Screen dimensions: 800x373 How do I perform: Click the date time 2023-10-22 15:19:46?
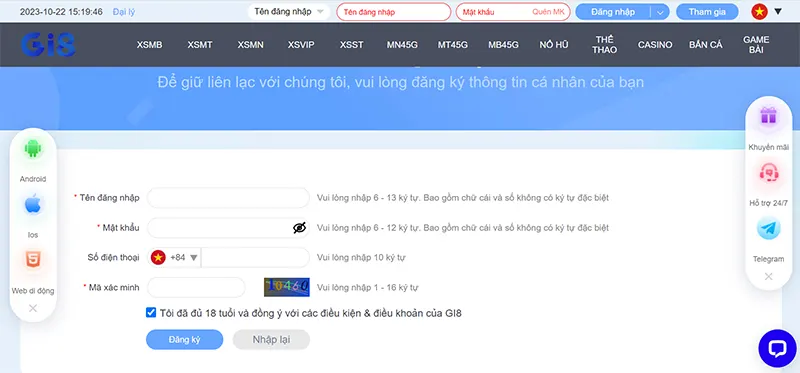[x=61, y=12]
